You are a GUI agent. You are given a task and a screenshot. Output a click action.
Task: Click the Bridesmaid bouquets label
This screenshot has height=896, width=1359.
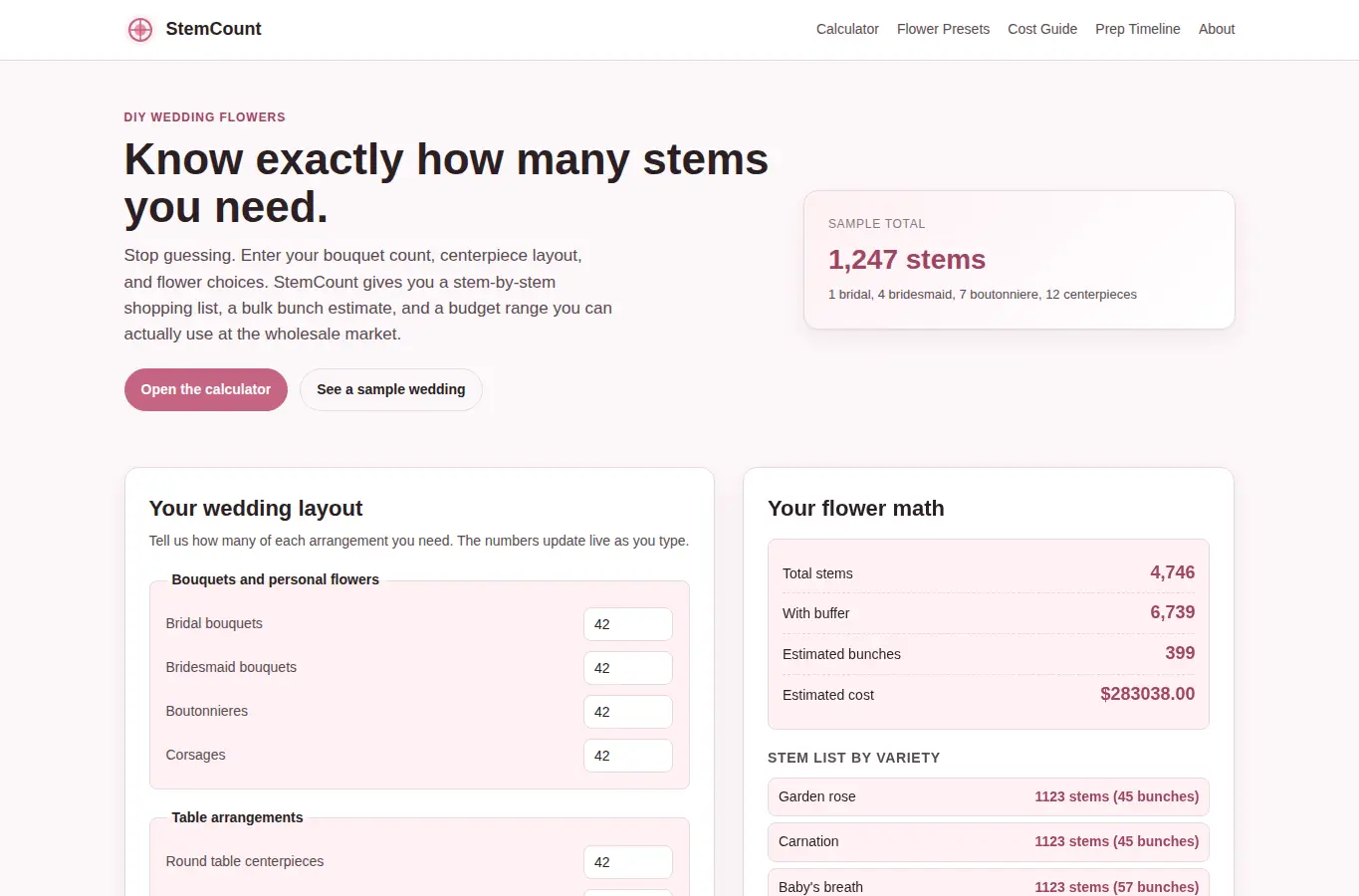tap(231, 667)
